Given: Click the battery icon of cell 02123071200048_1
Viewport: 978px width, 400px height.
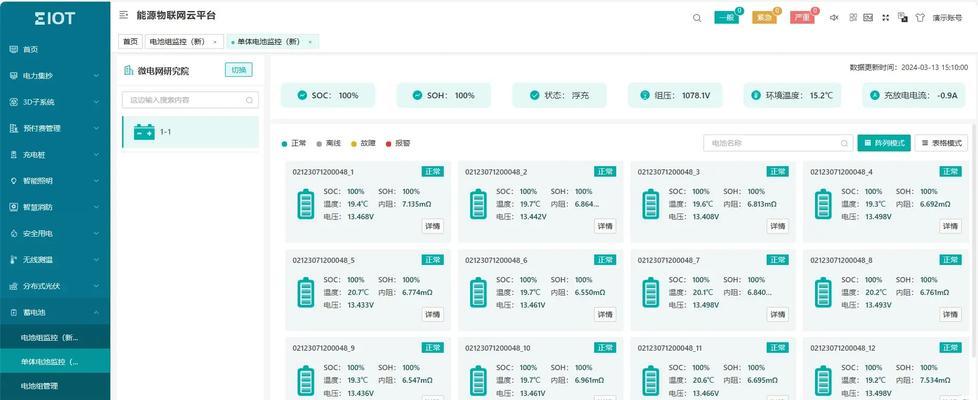Looking at the screenshot, I should point(306,205).
